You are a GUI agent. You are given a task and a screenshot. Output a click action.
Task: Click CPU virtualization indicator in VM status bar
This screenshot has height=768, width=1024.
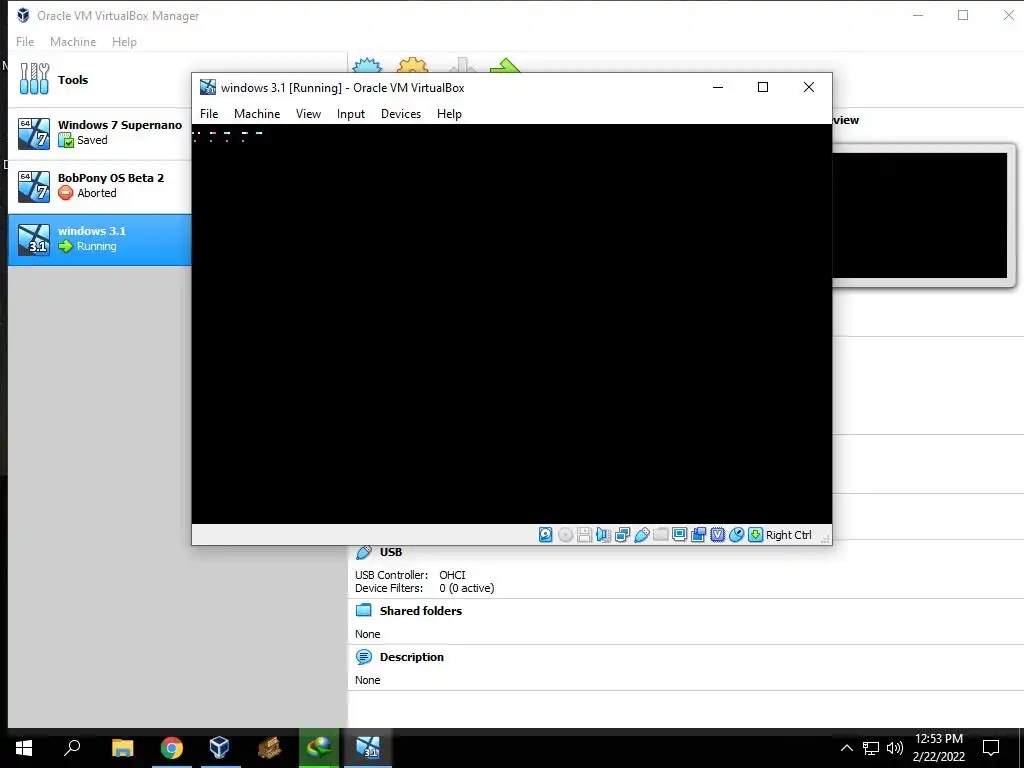click(717, 535)
